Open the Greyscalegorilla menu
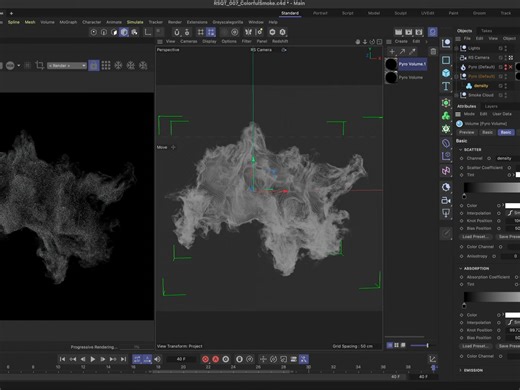Image resolution: width=520 pixels, height=390 pixels. tap(228, 22)
